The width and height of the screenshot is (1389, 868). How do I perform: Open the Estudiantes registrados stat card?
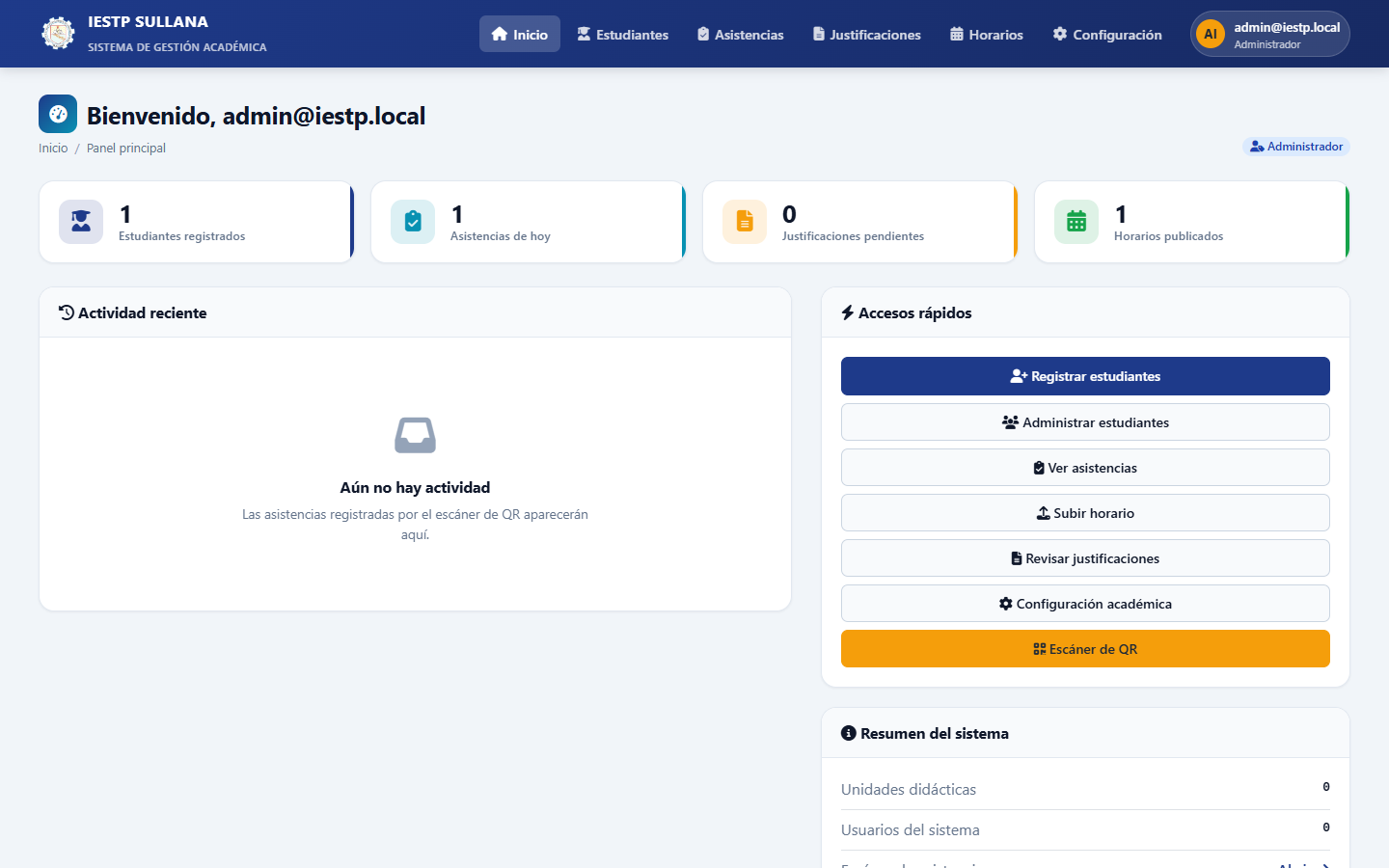tap(197, 222)
